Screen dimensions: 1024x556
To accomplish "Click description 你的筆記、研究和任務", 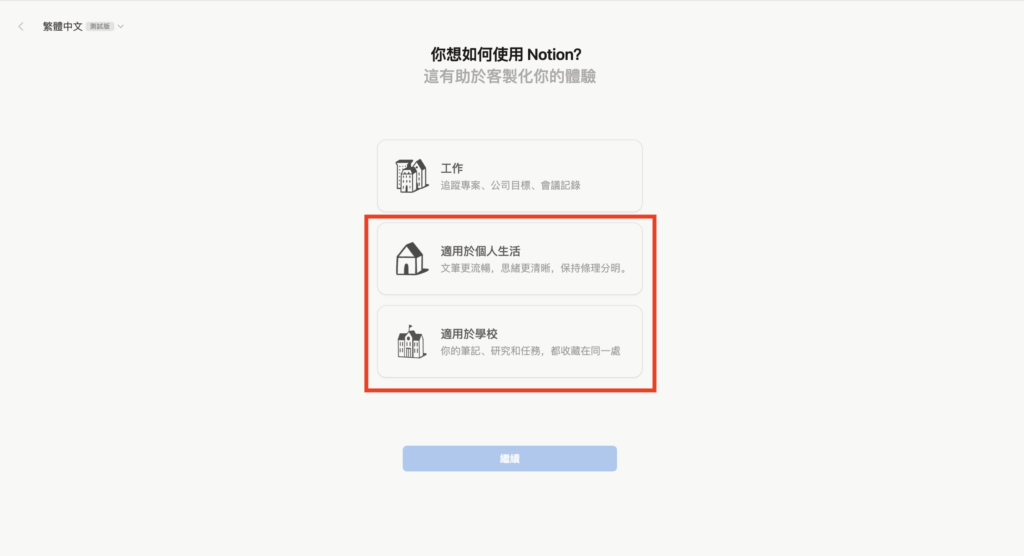I will [x=490, y=352].
